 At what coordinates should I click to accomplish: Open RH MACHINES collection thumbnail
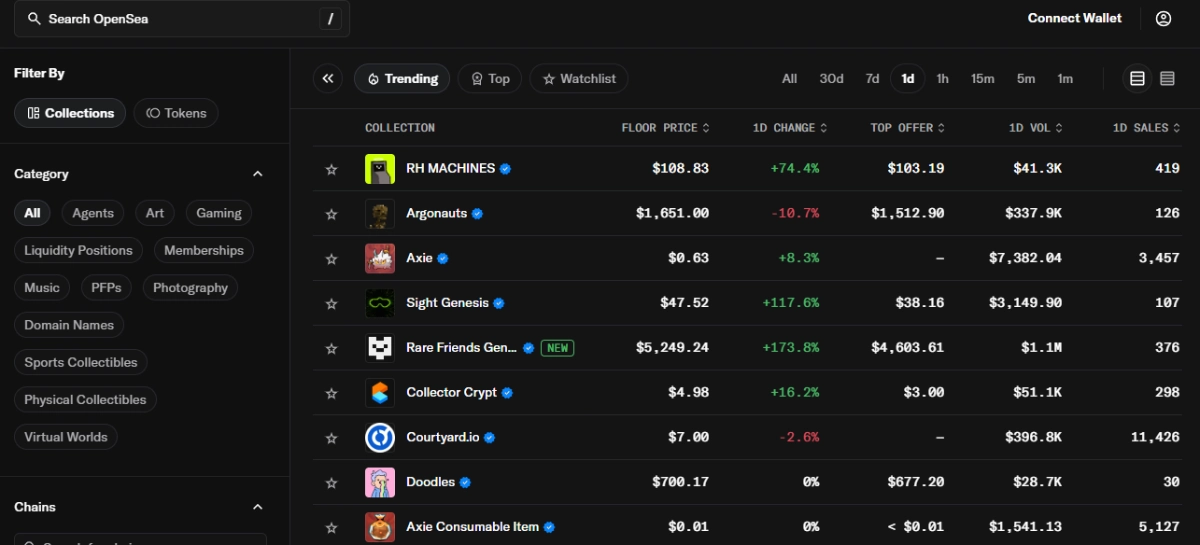[380, 169]
